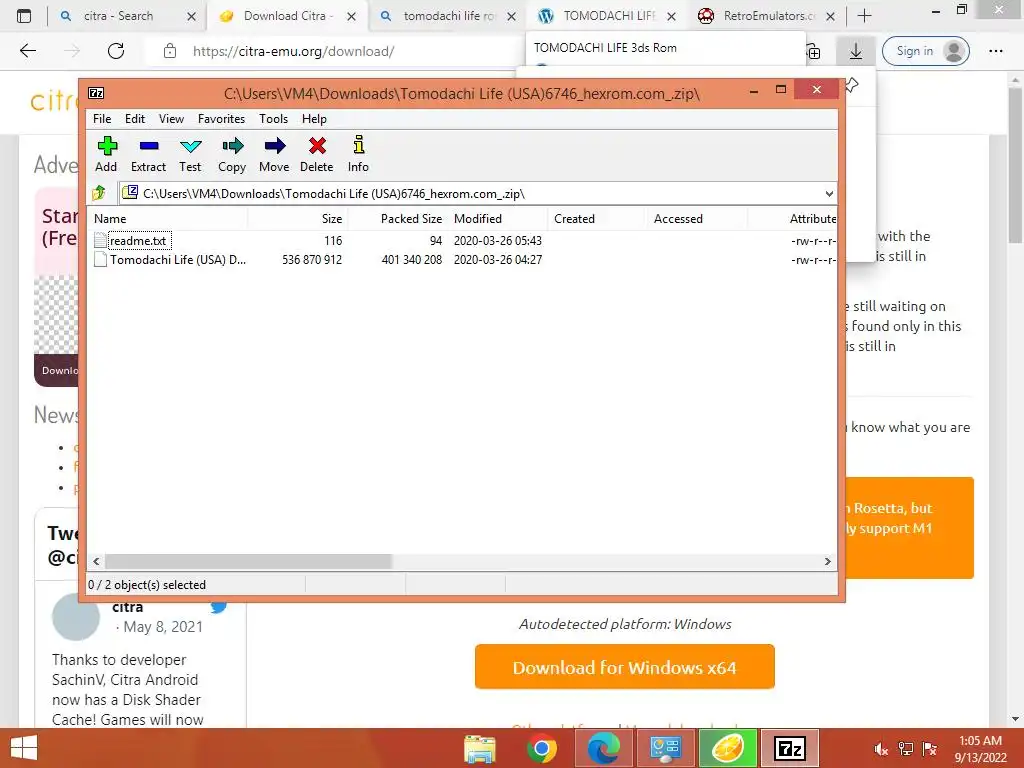Viewport: 1024px width, 768px height.
Task: Open the control panel taskbar icon
Action: click(x=665, y=748)
